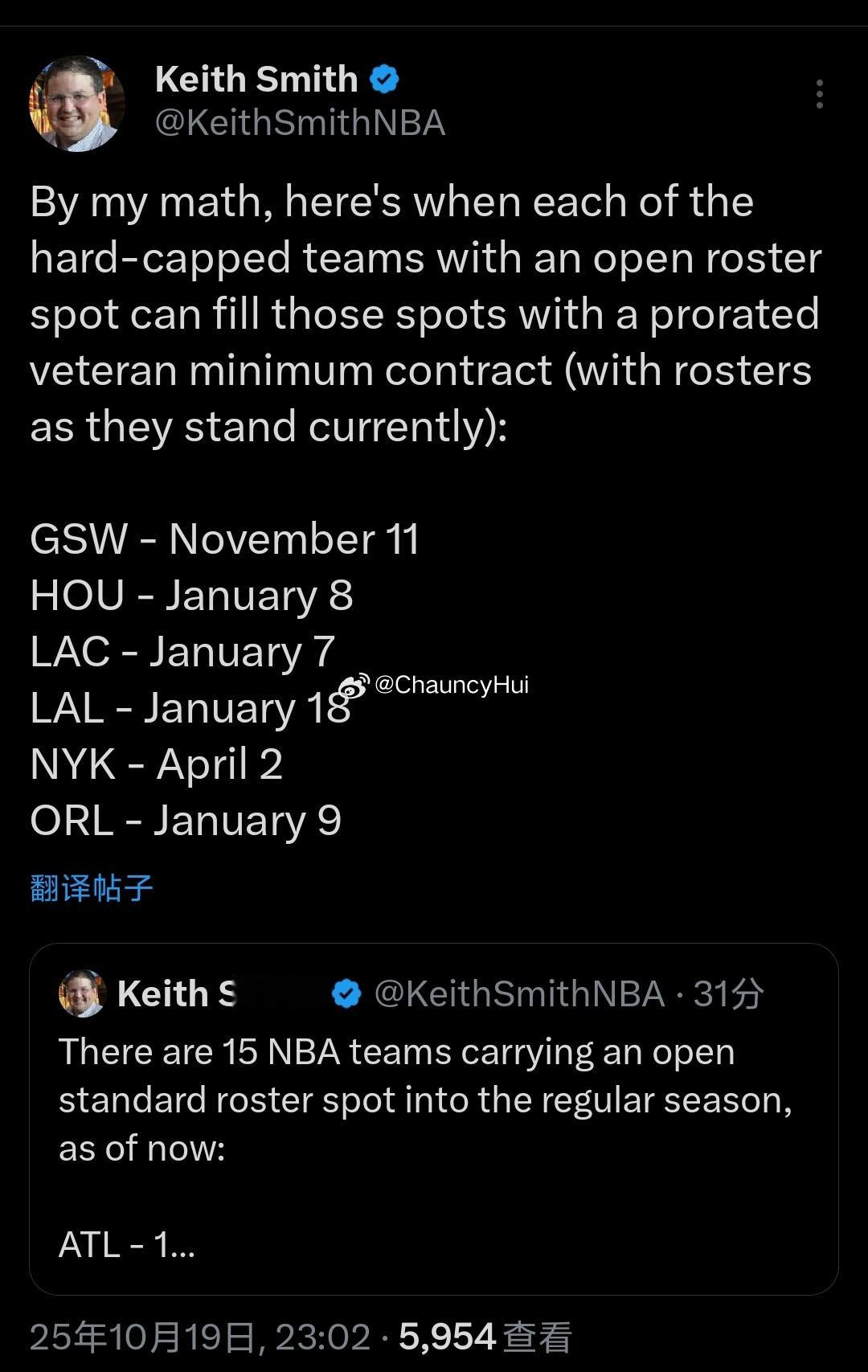
Task: Select the quoted post's @KeithSmithNBA handle
Action: [519, 993]
